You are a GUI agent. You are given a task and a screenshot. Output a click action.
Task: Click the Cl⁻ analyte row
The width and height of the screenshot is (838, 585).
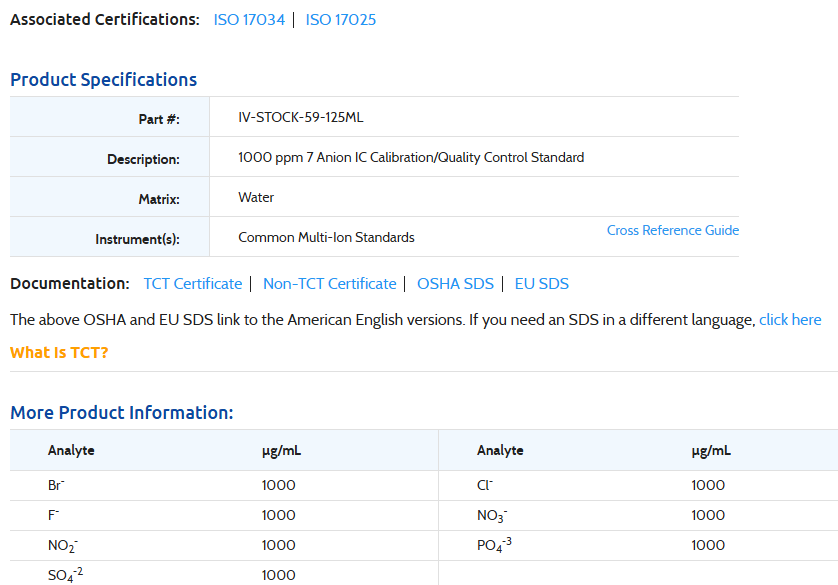point(485,485)
